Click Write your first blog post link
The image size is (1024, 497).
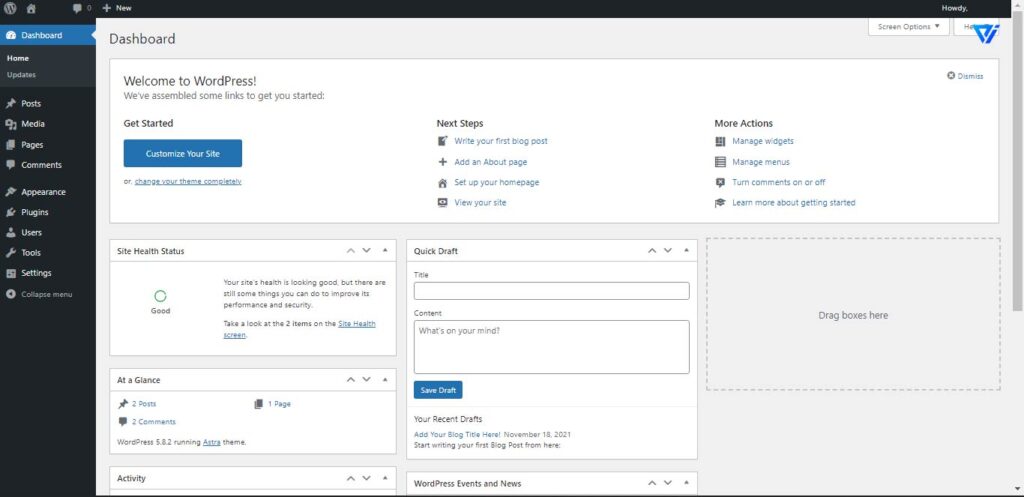point(501,141)
